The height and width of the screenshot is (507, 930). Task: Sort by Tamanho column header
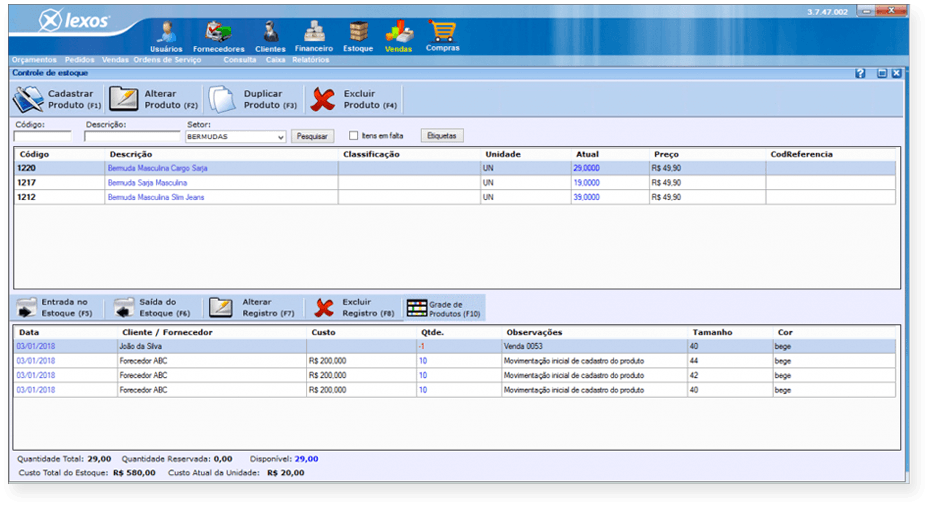click(x=712, y=333)
